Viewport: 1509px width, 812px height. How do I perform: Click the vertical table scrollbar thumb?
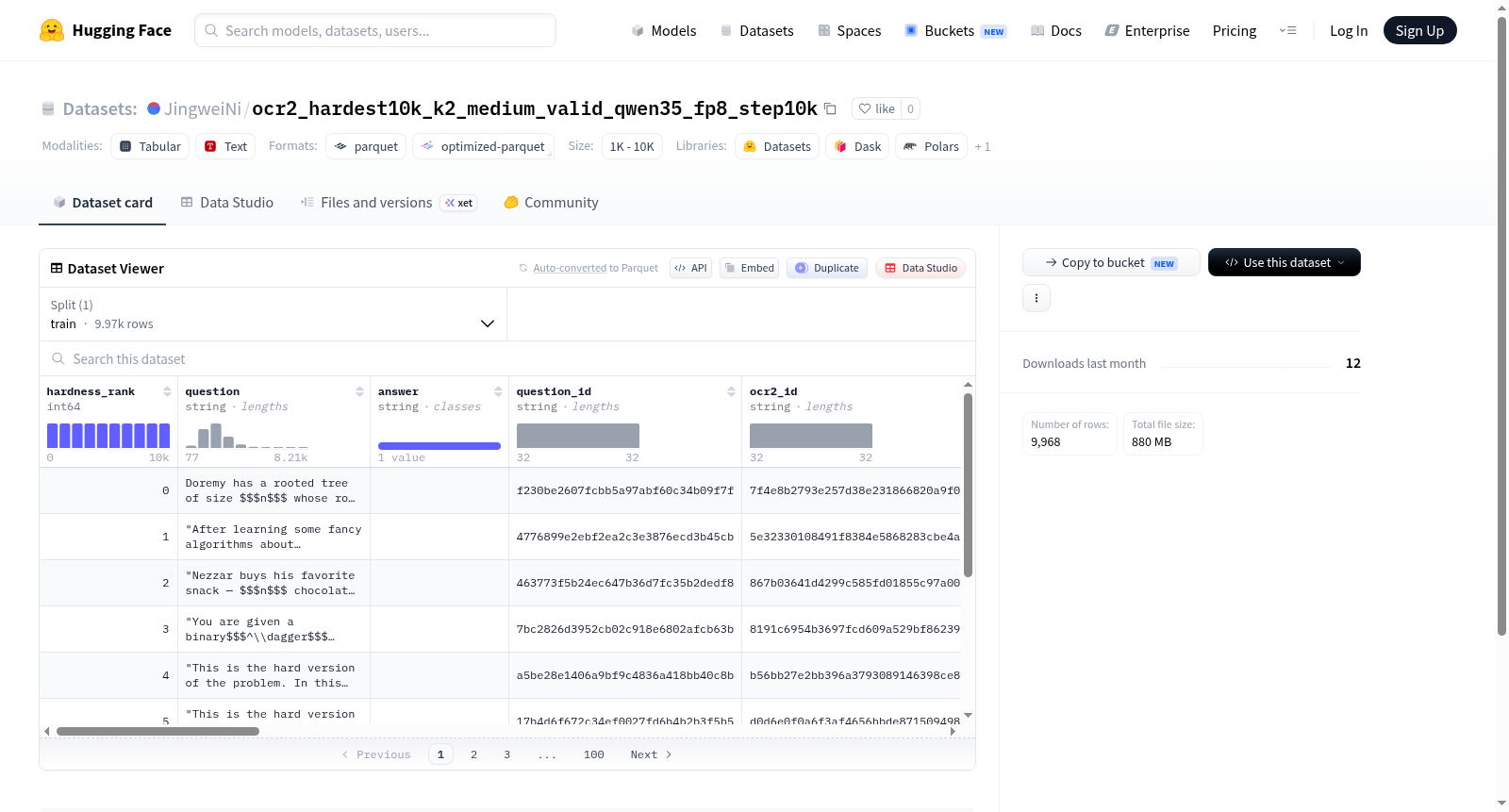click(968, 485)
